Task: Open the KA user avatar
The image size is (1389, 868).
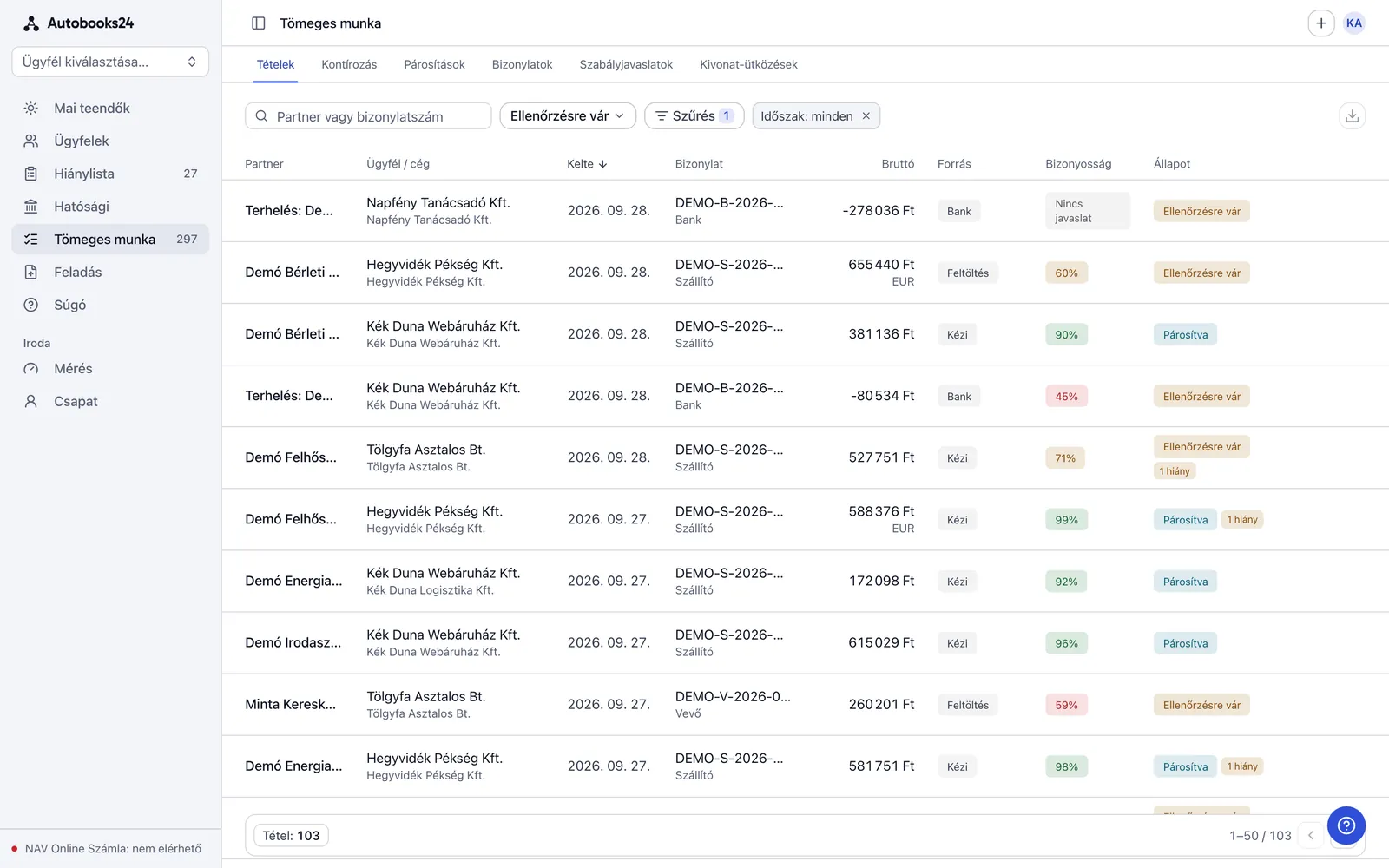Action: click(1354, 23)
